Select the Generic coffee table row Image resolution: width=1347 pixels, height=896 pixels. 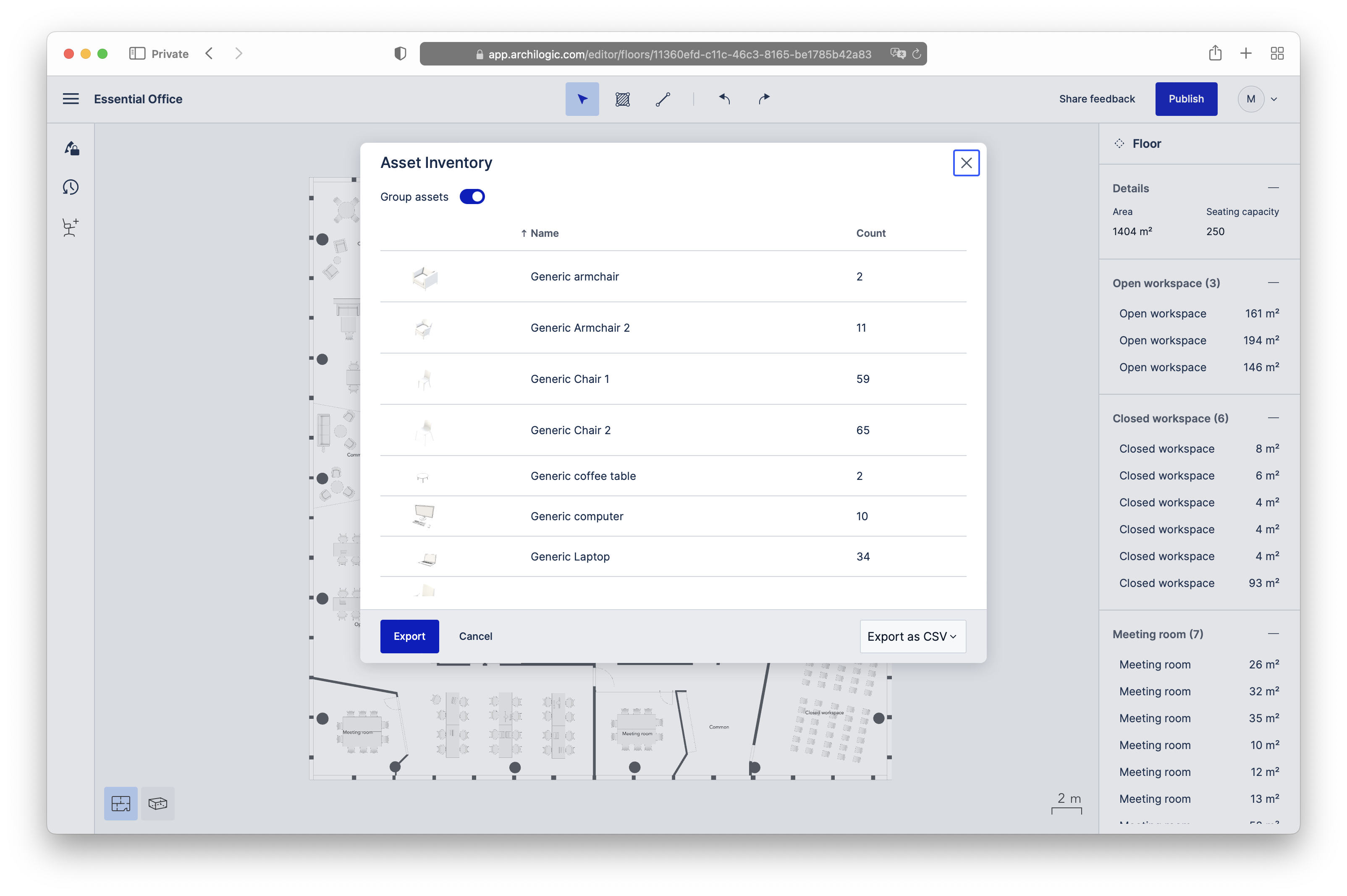[x=673, y=476]
